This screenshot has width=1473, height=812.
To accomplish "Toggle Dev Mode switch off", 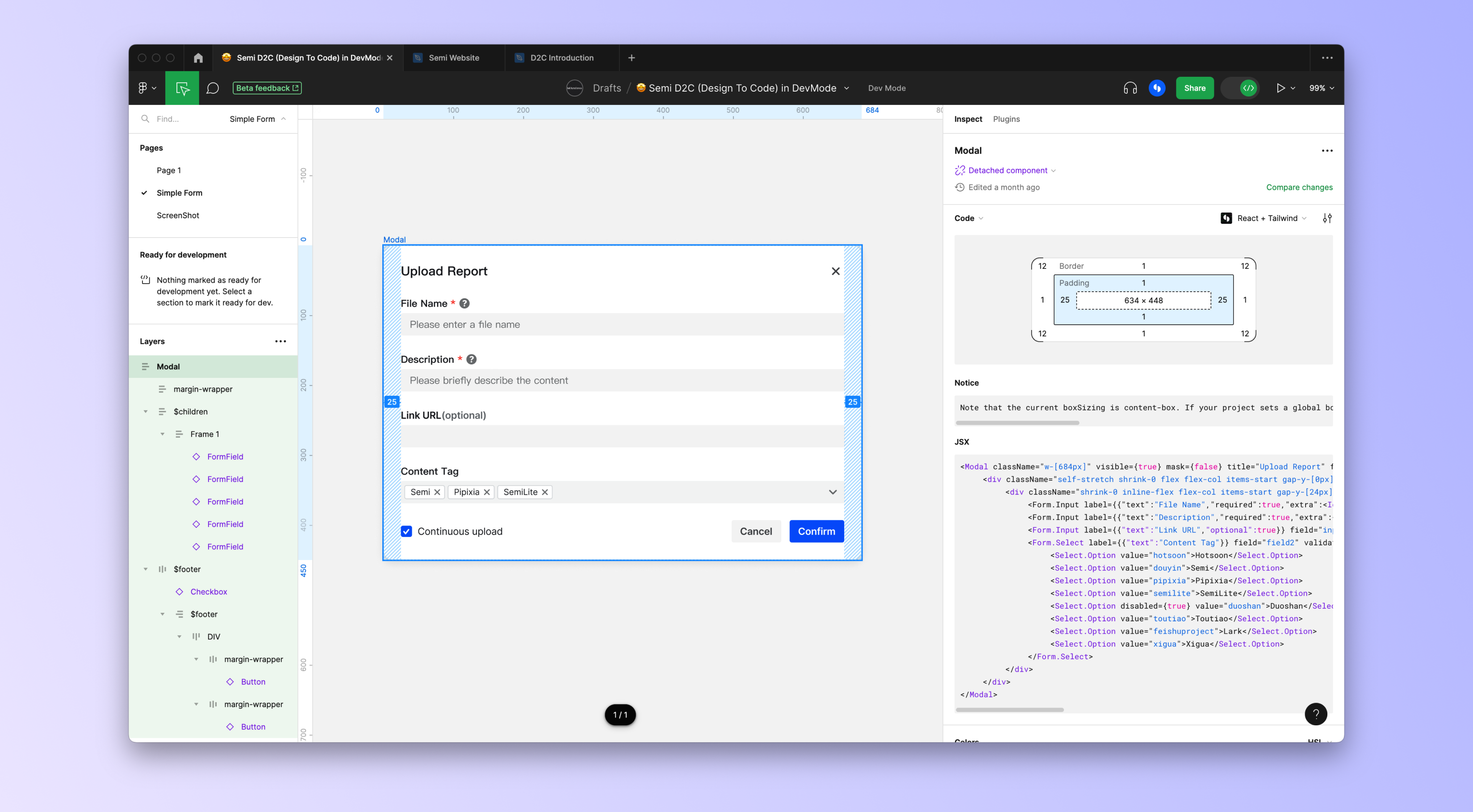I will [x=1240, y=88].
